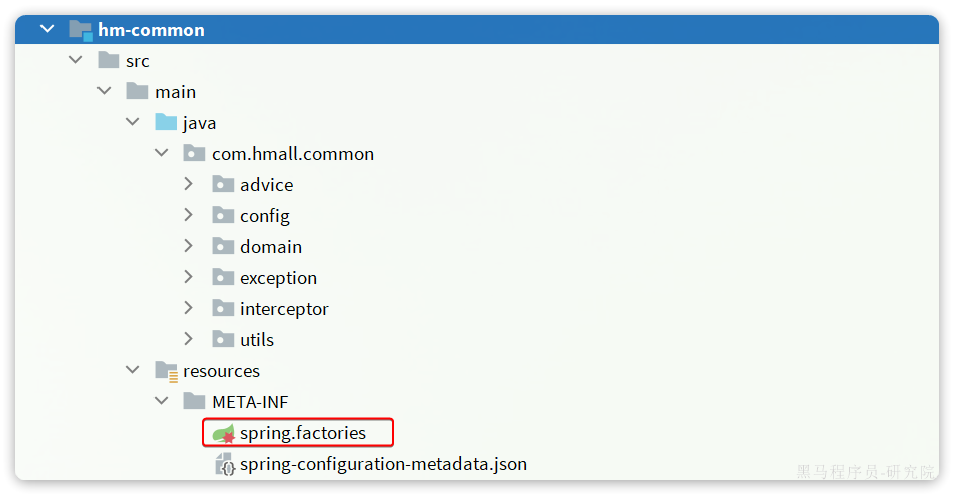Expand the advice package chevron

click(189, 185)
